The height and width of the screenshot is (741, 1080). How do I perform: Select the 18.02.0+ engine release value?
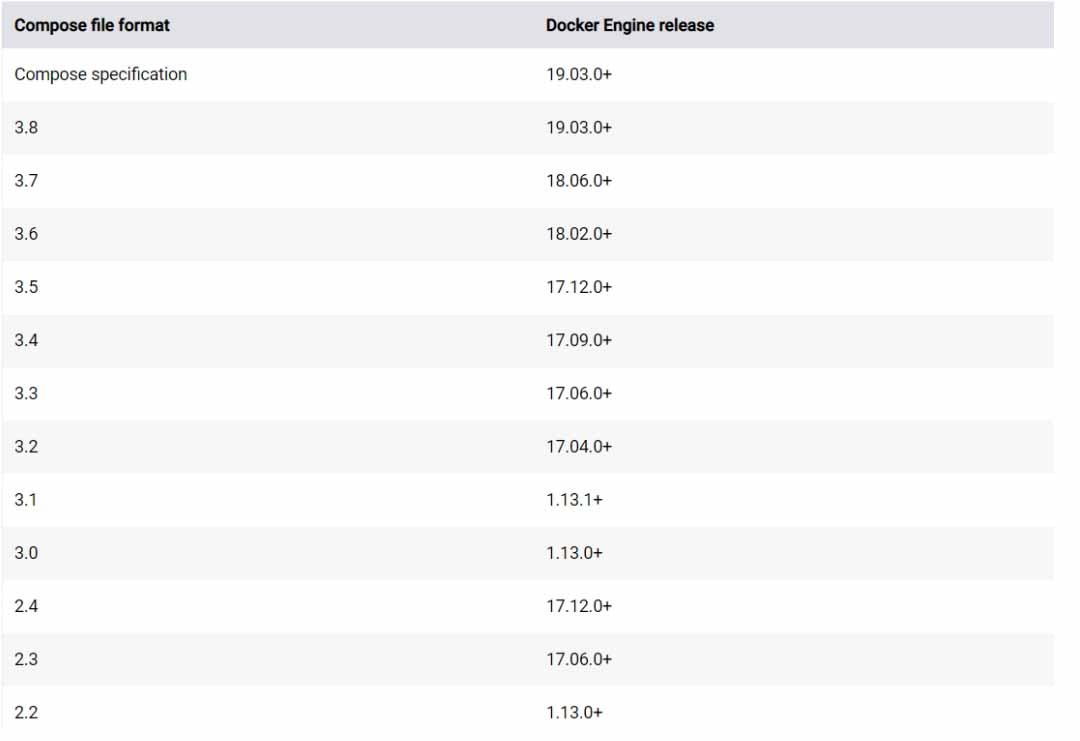tap(579, 234)
